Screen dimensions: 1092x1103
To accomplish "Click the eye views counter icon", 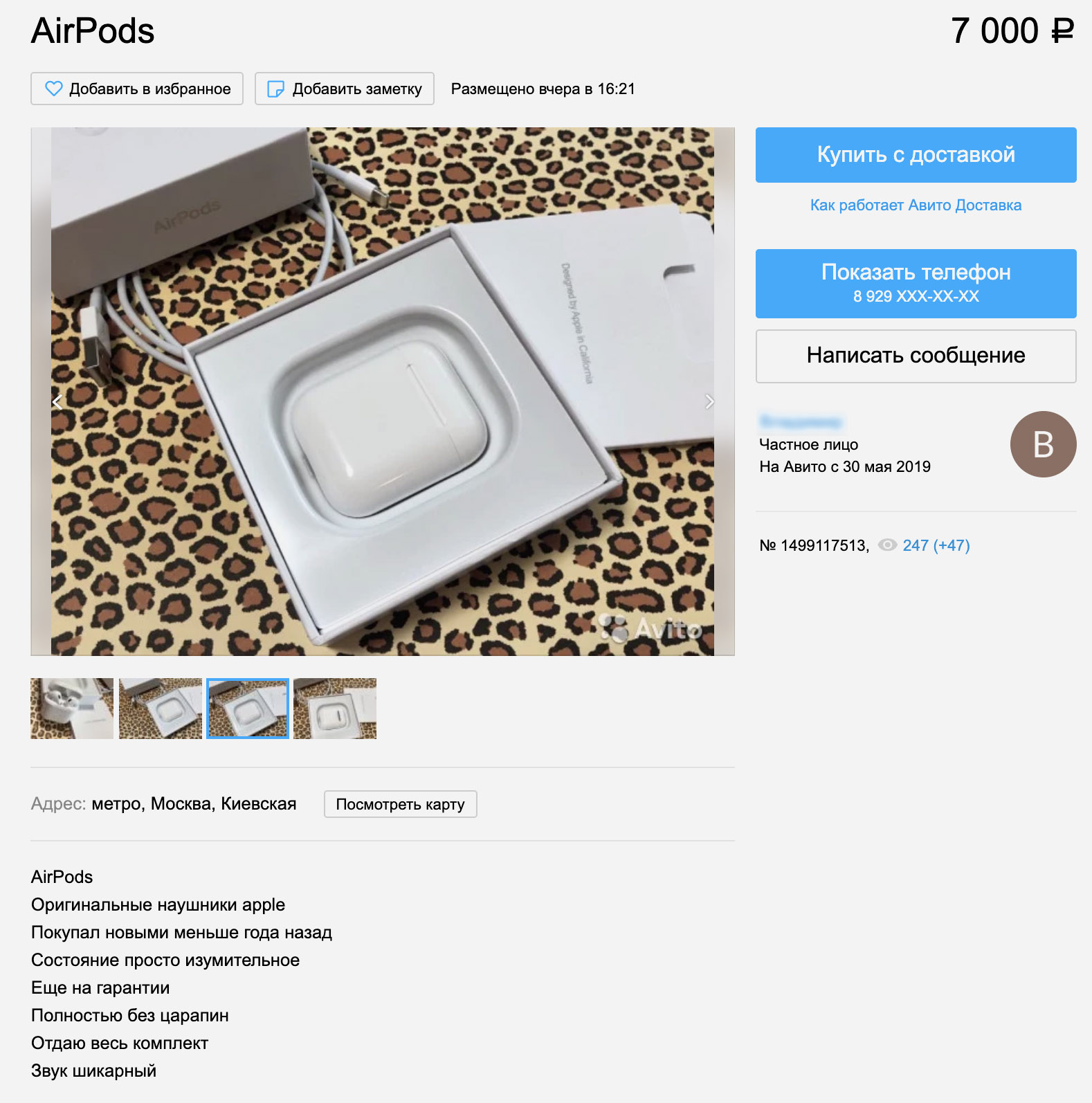I will [887, 545].
